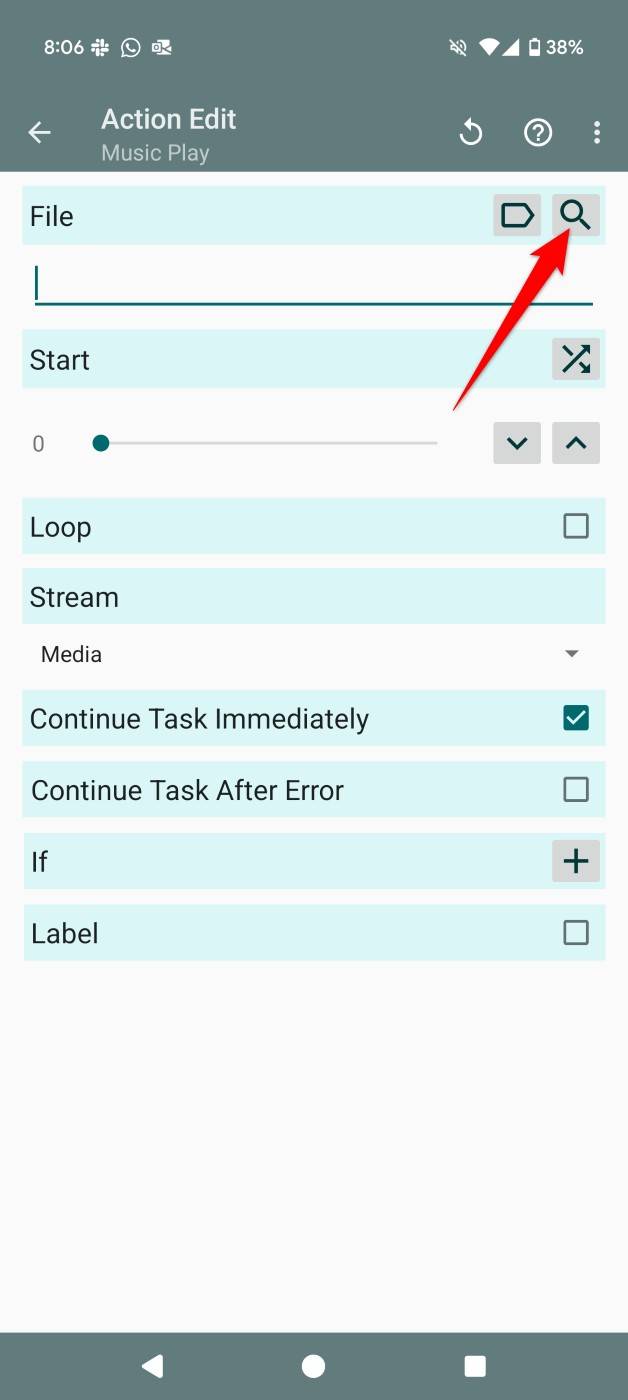Uncheck Continue Task Immediately

pyautogui.click(x=576, y=718)
